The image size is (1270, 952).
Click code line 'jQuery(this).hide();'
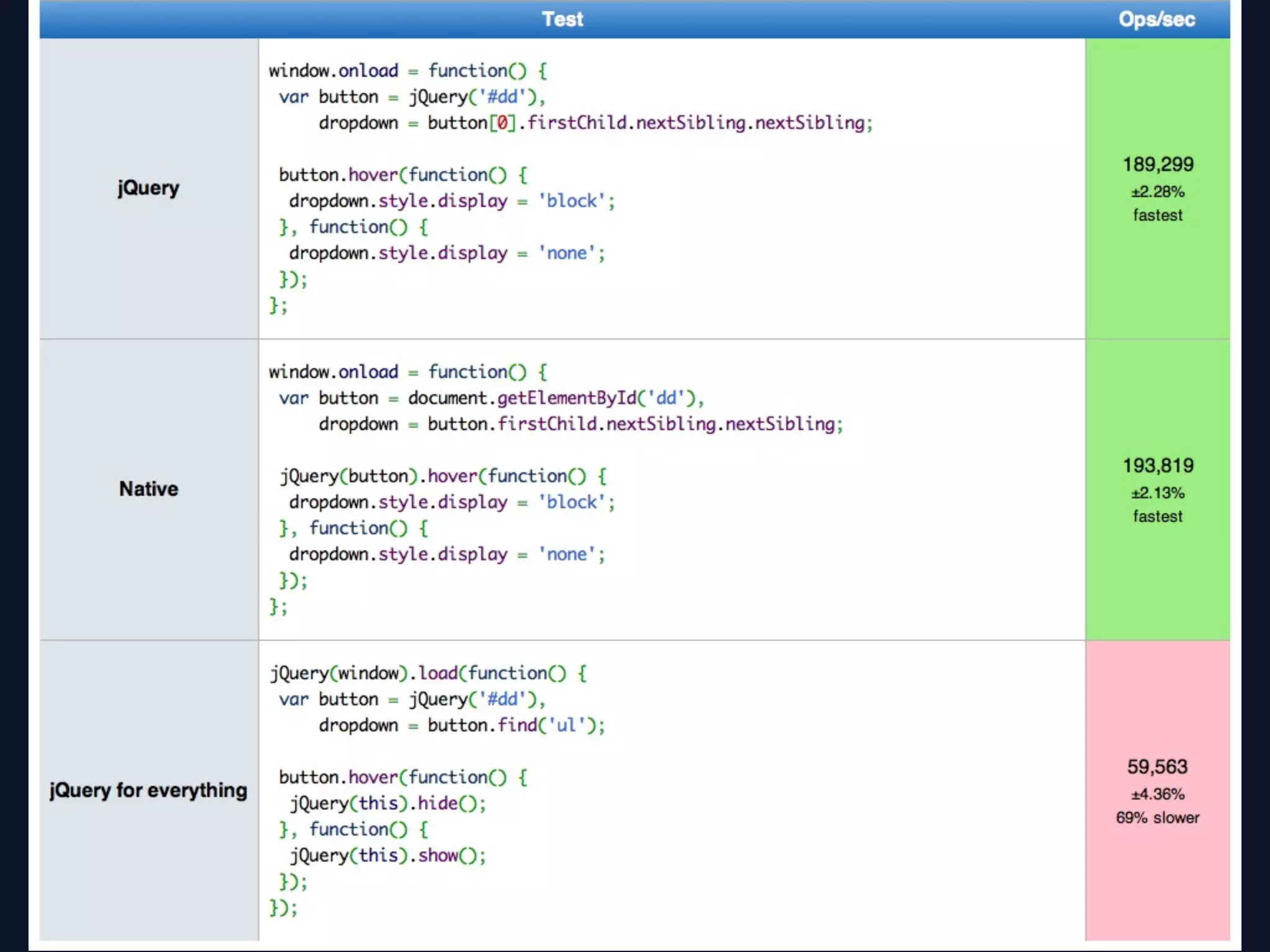pos(388,803)
